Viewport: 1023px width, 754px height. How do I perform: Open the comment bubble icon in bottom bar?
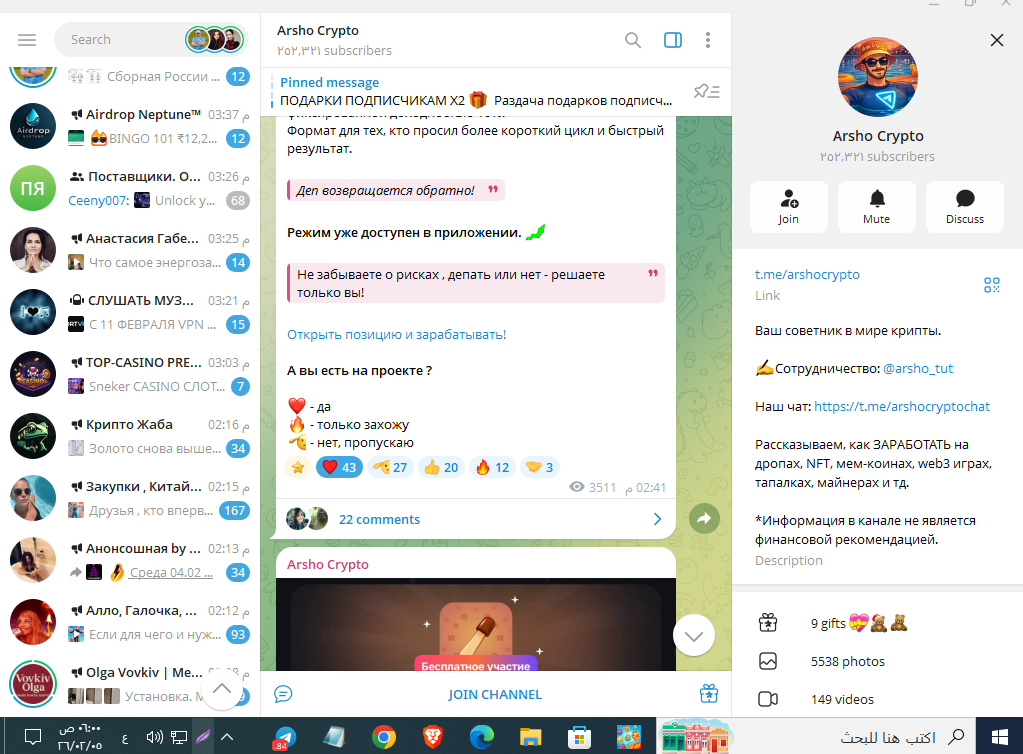tap(283, 694)
